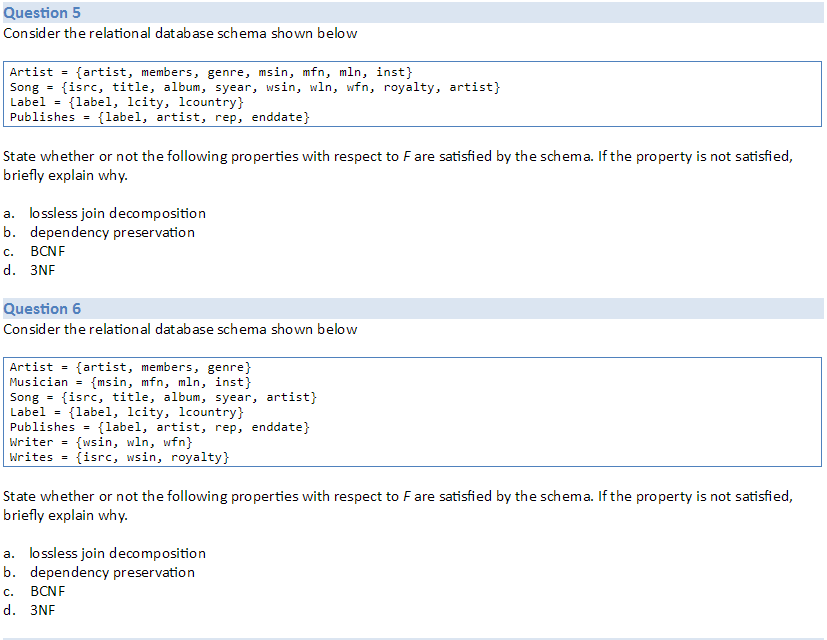Click the Writer schema line
The height and width of the screenshot is (640, 827).
101,442
